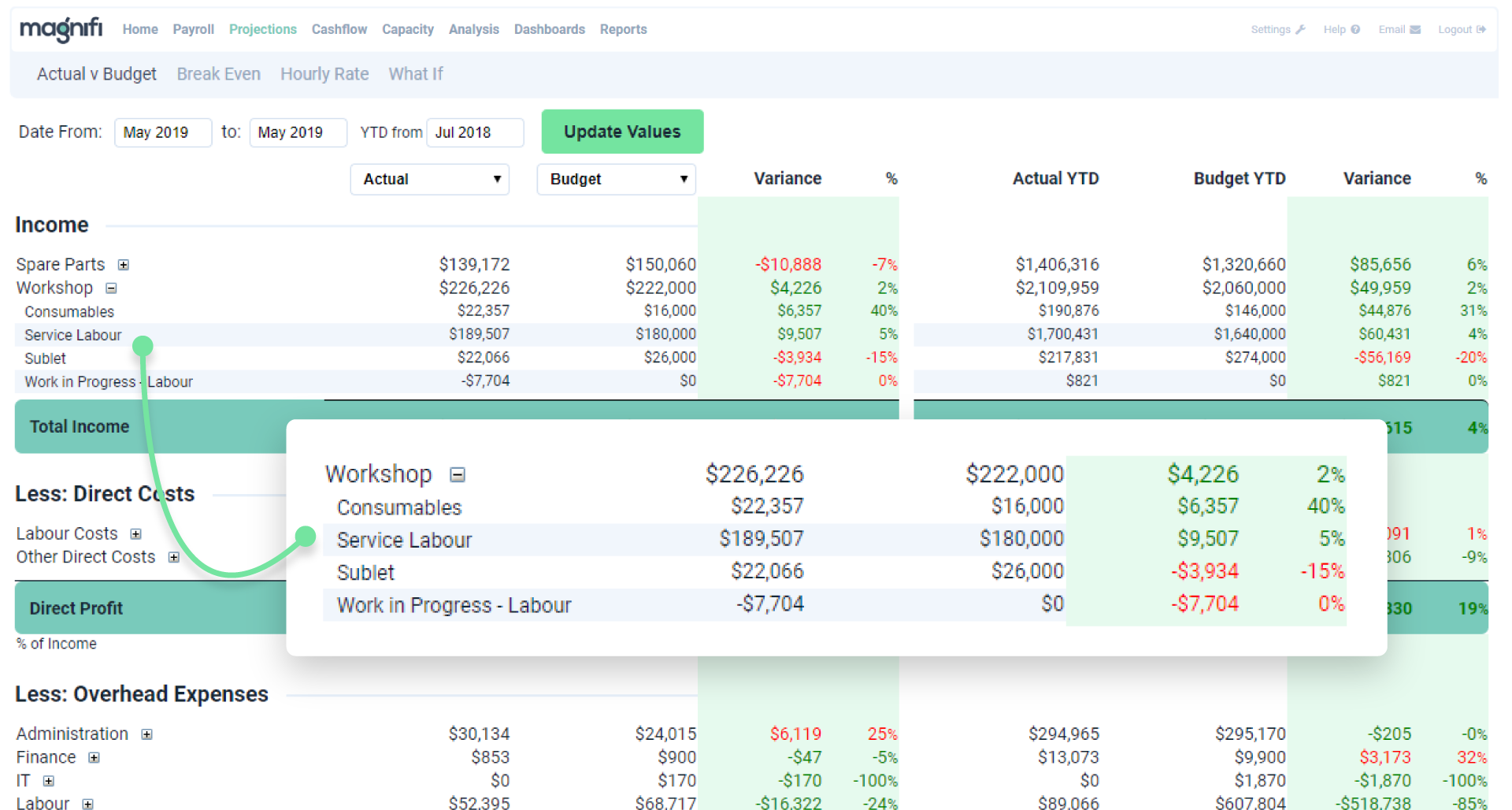Click the Update Values button
This screenshot has width=1512, height=810.
pos(621,132)
